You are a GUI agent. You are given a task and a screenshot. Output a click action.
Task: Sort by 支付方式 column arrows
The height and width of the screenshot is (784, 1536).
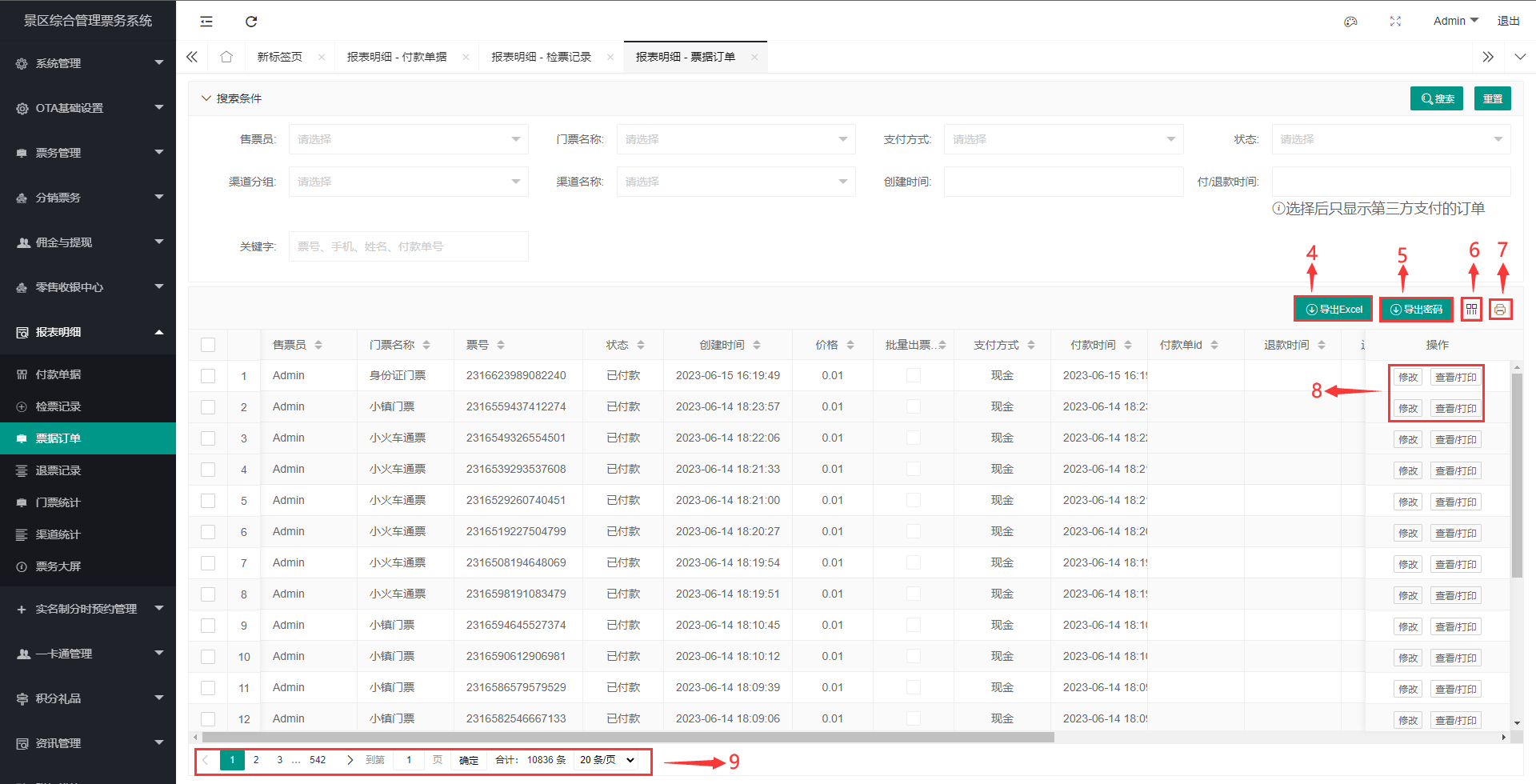pyautogui.click(x=1031, y=345)
